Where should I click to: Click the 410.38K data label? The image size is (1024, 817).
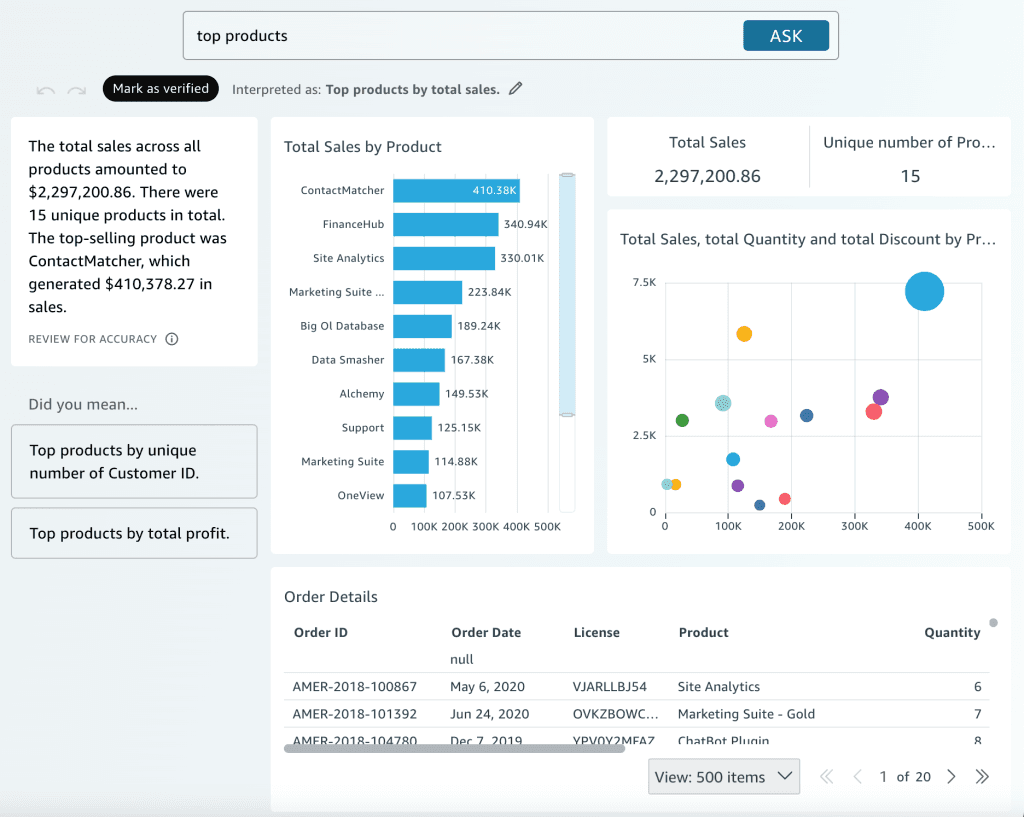tap(494, 191)
